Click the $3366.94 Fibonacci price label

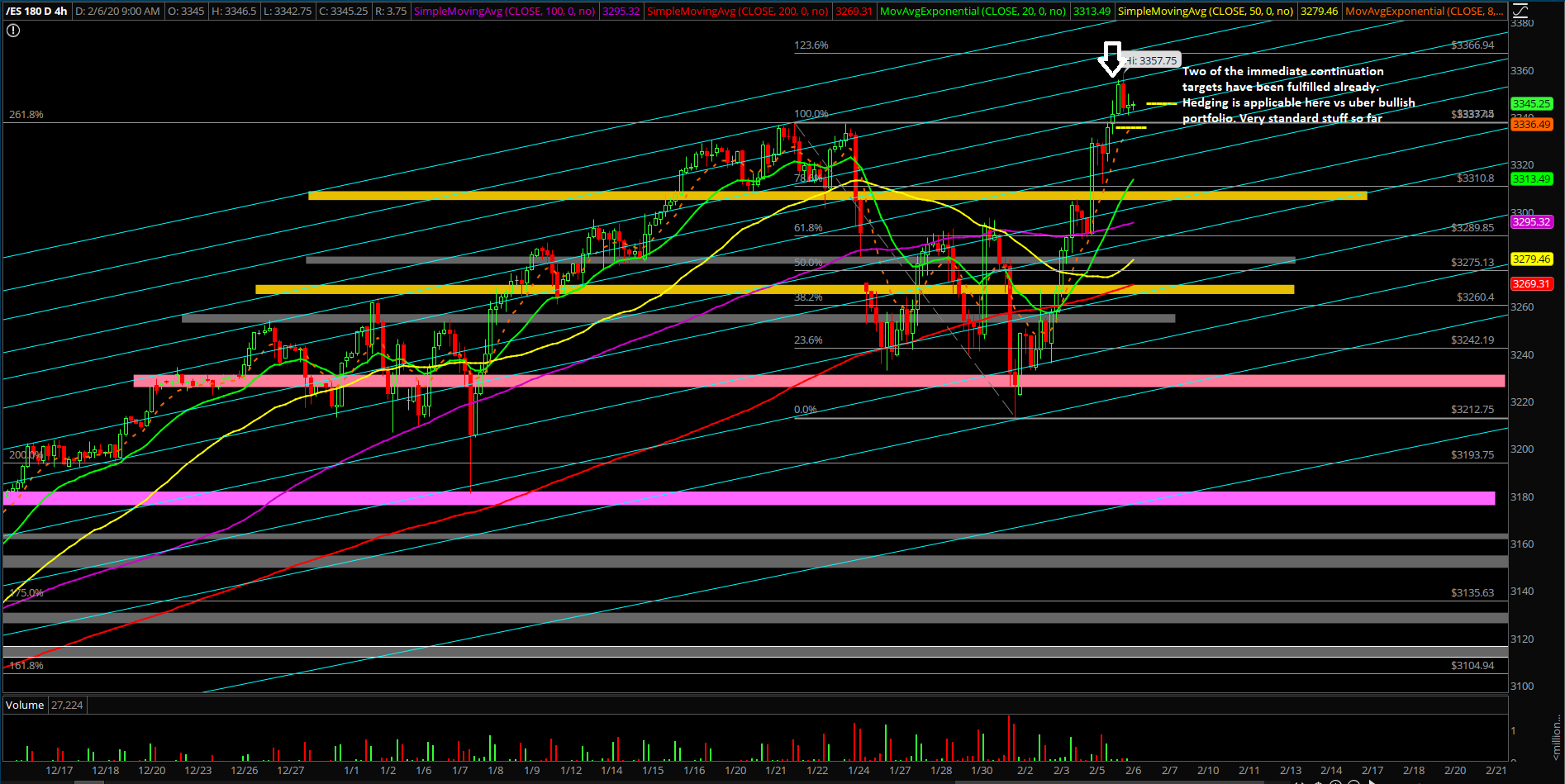click(1472, 45)
